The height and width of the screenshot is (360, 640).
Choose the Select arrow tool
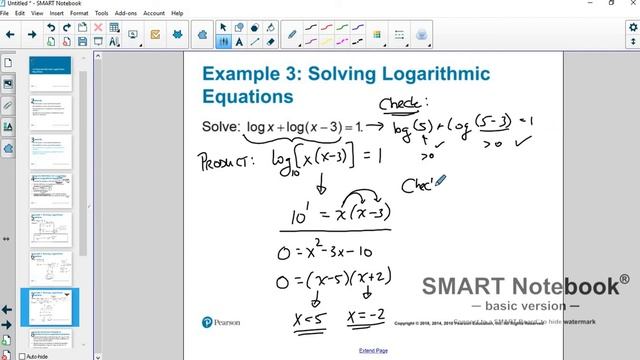click(x=223, y=27)
